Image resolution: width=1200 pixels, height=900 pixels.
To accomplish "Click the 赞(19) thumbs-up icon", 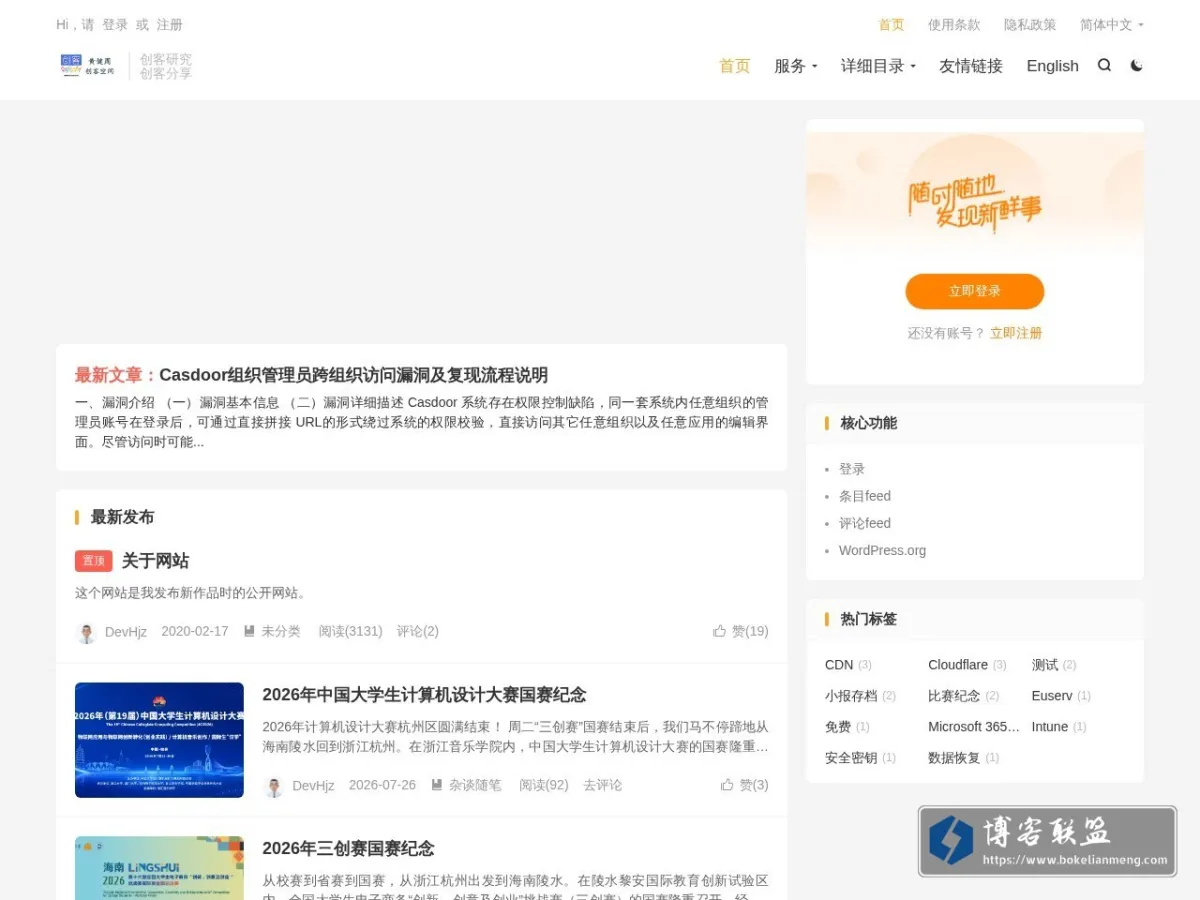I will pyautogui.click(x=719, y=631).
